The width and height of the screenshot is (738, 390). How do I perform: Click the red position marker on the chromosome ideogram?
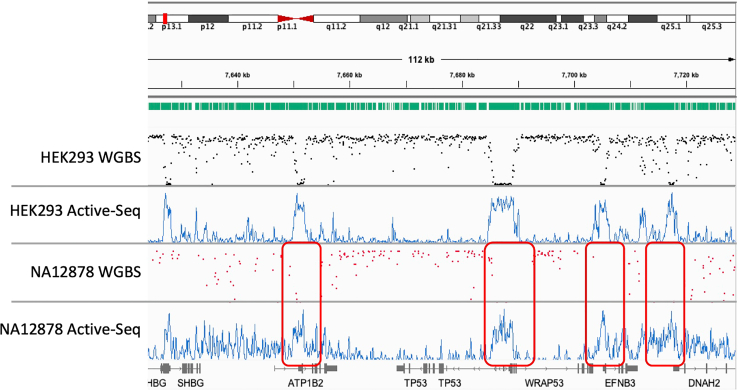click(165, 18)
